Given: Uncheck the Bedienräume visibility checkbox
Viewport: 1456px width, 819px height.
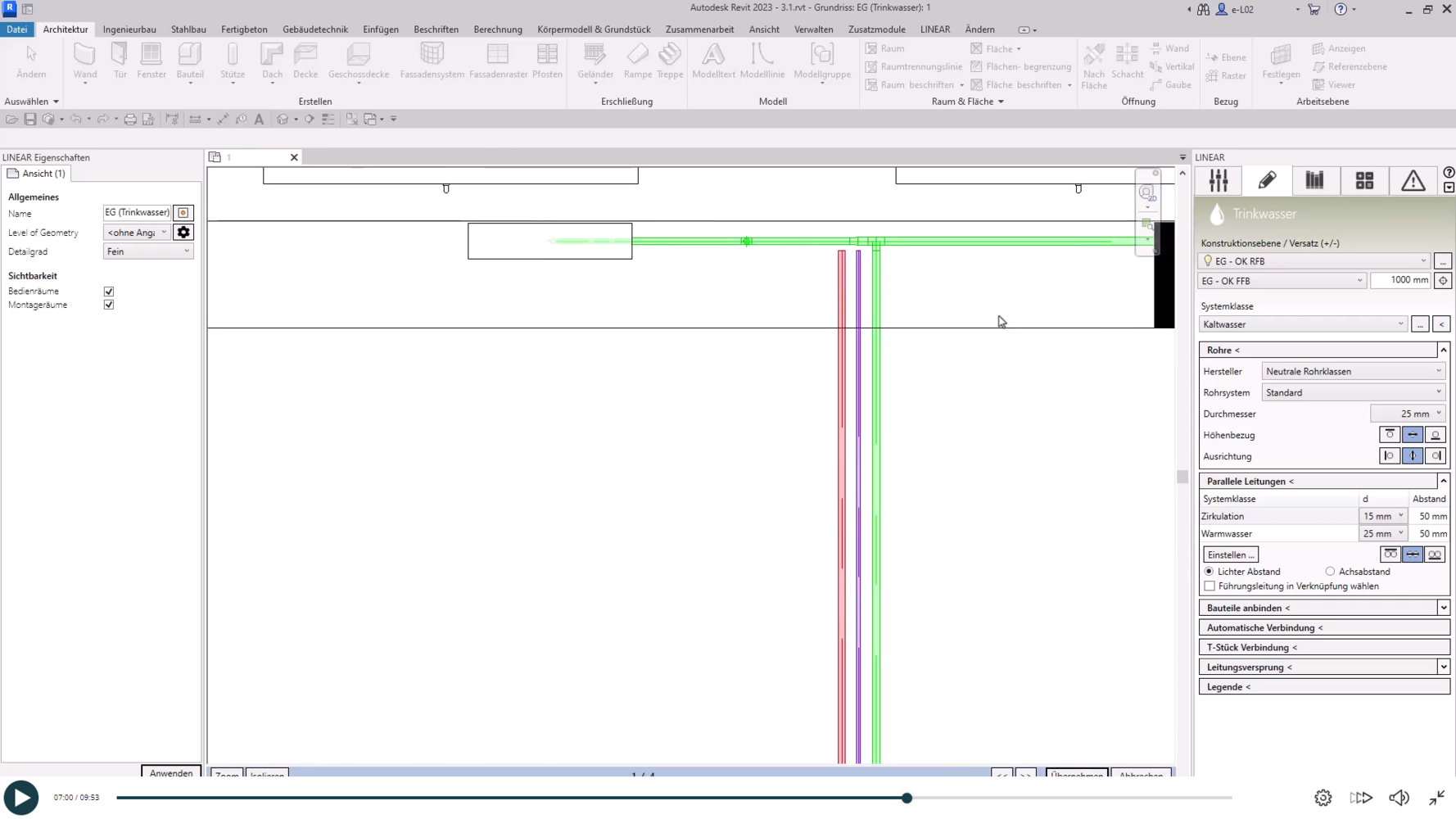Looking at the screenshot, I should [109, 292].
